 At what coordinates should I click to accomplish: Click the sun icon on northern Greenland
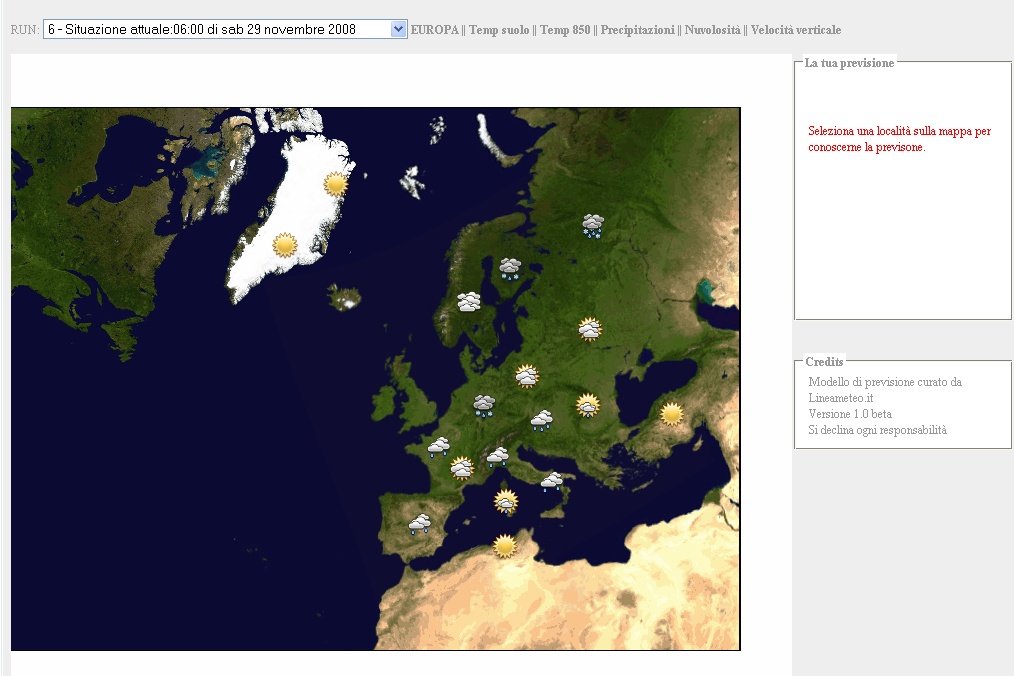click(x=336, y=183)
